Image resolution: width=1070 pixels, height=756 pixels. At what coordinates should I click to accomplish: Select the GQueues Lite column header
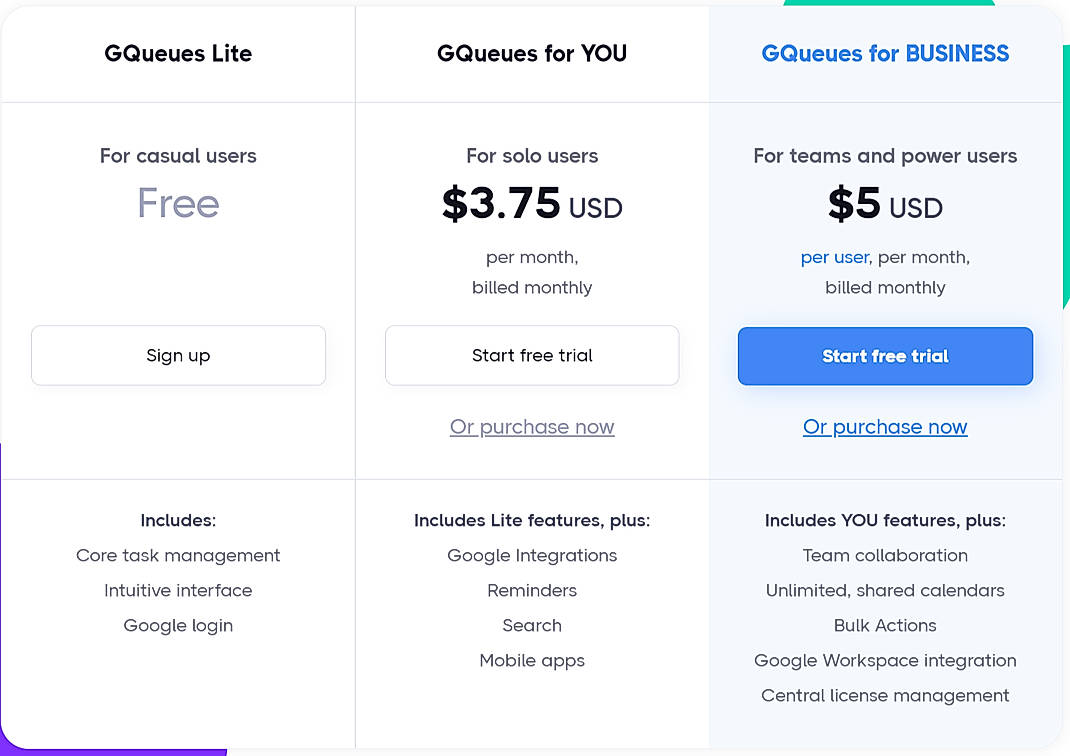(178, 54)
